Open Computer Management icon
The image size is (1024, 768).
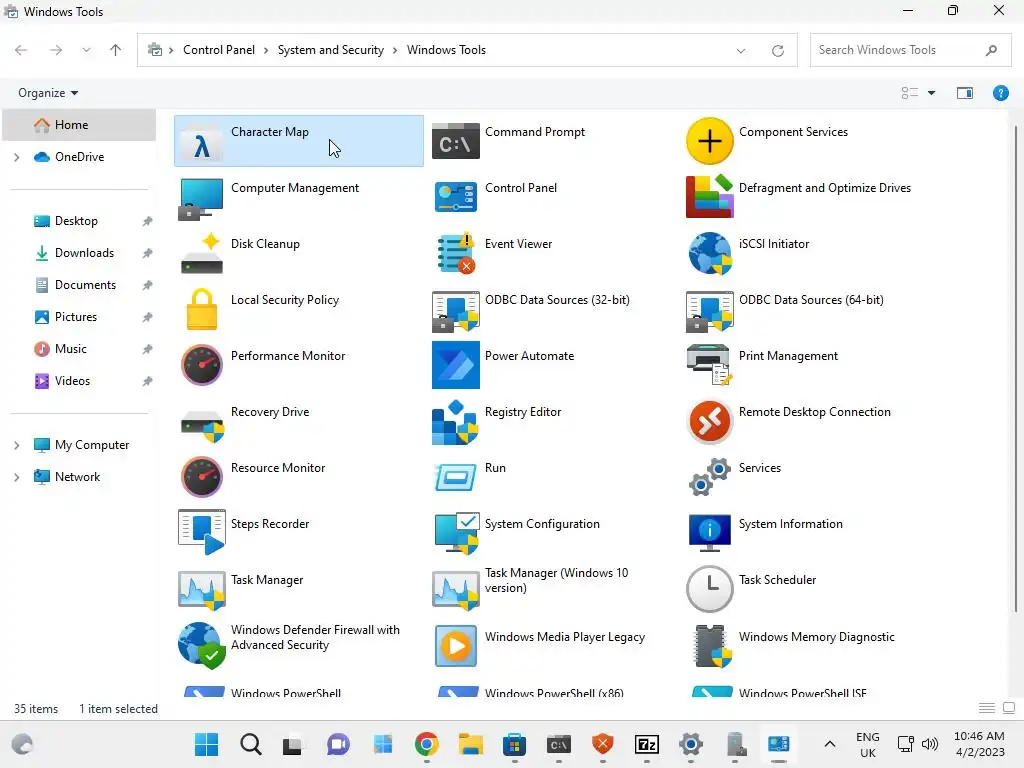(201, 199)
